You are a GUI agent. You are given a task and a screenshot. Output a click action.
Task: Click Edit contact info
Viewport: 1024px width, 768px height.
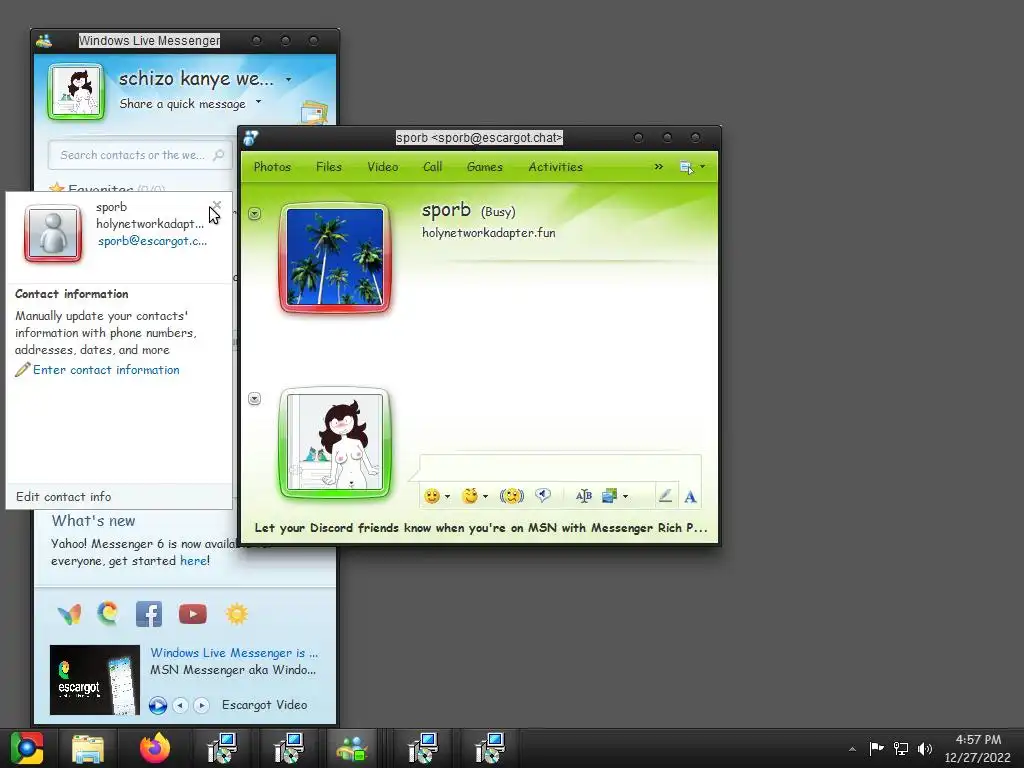coord(63,496)
